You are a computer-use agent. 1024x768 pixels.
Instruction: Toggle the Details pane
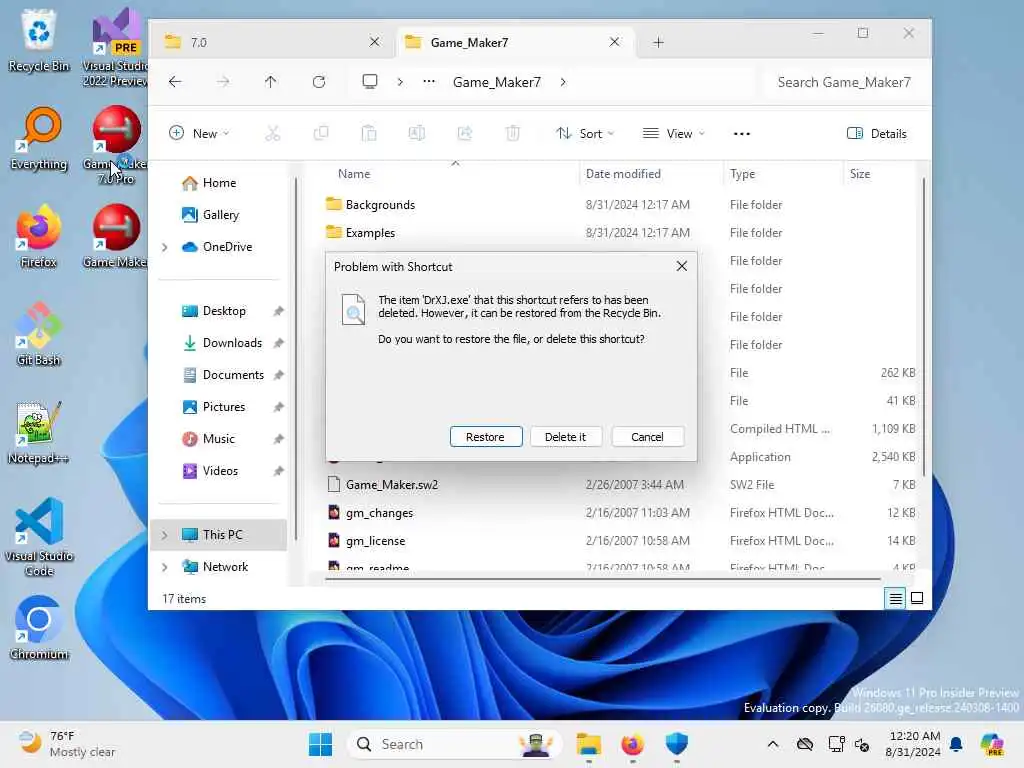(876, 134)
